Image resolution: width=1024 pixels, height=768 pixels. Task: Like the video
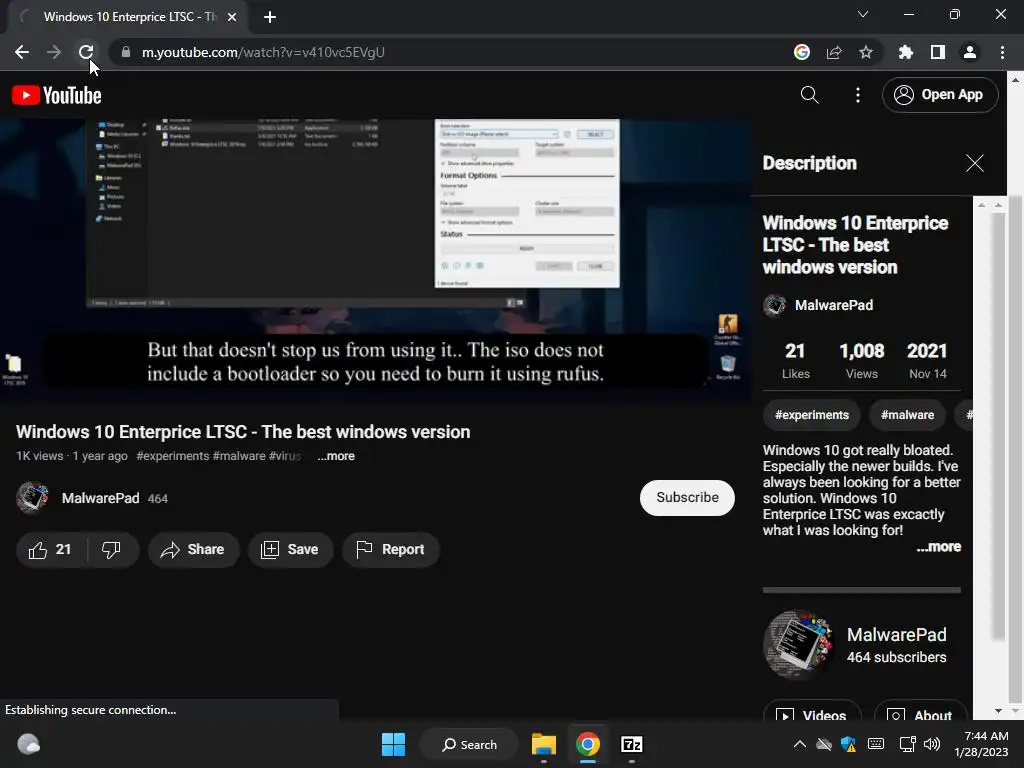point(51,550)
